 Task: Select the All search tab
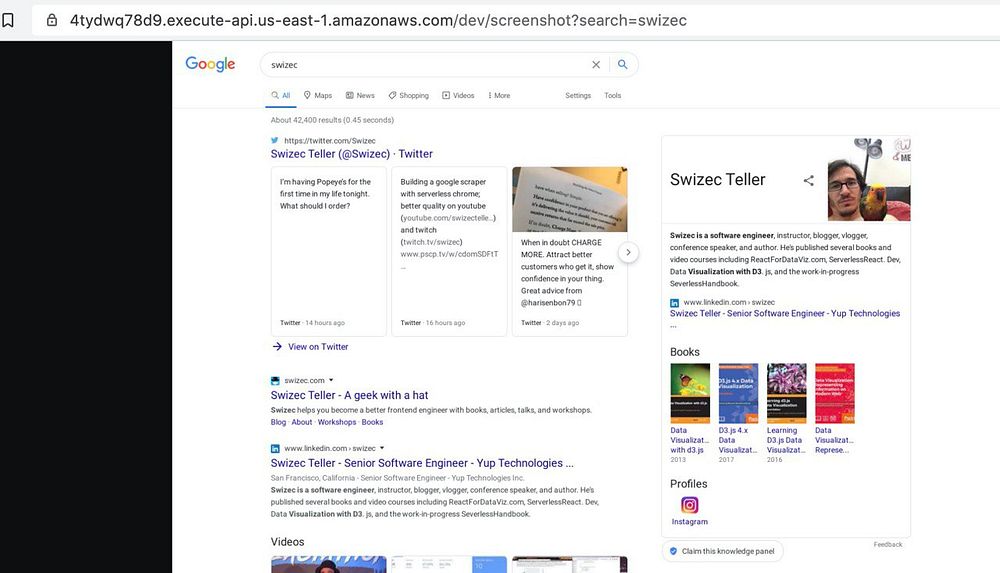[281, 96]
